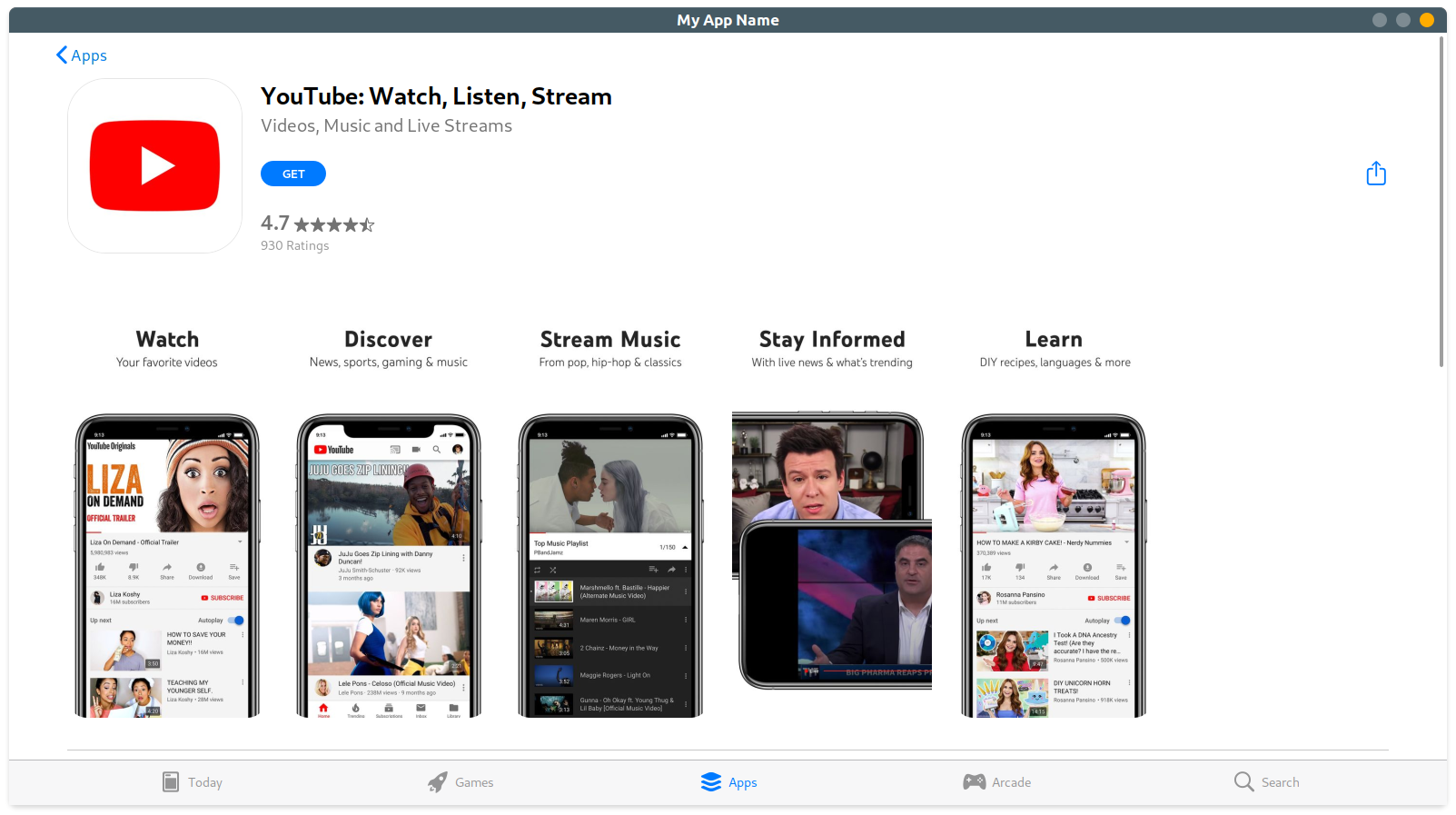Click 'News, sports, gaming & music' caption

pos(389,363)
